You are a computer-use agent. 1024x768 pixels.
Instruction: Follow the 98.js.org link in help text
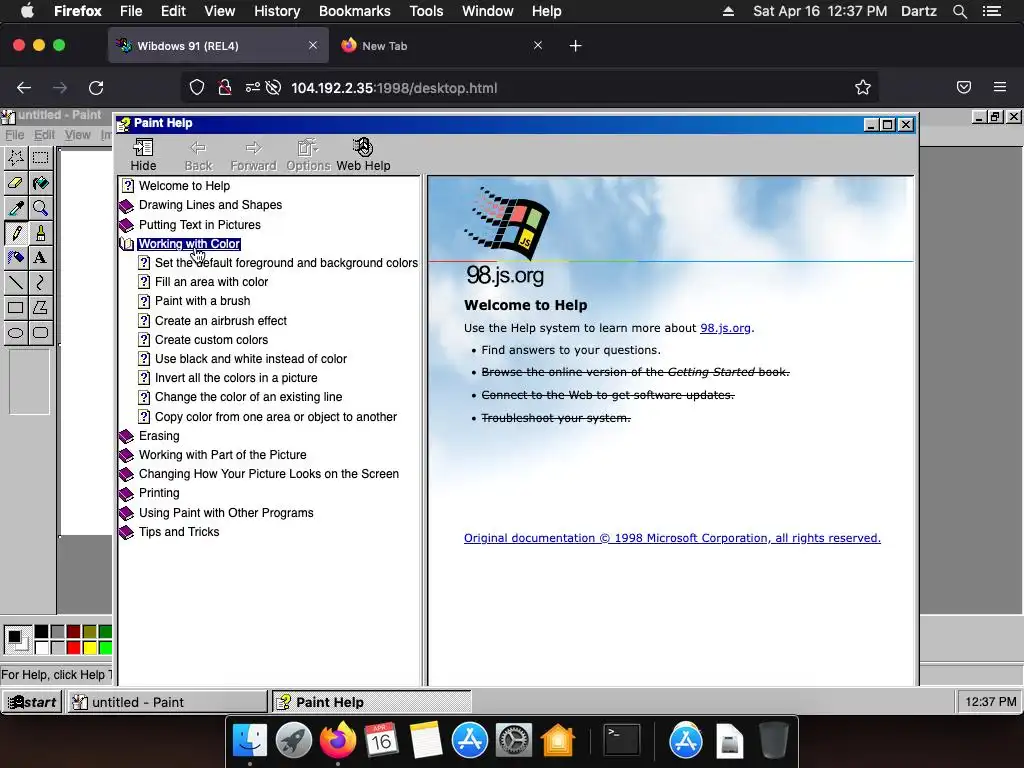(x=725, y=328)
